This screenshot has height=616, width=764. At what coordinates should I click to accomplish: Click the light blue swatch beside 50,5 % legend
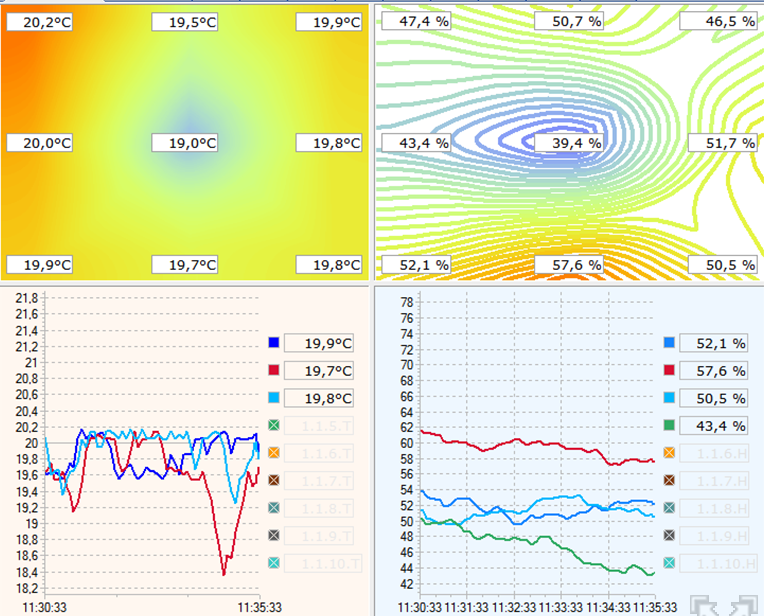(x=669, y=398)
